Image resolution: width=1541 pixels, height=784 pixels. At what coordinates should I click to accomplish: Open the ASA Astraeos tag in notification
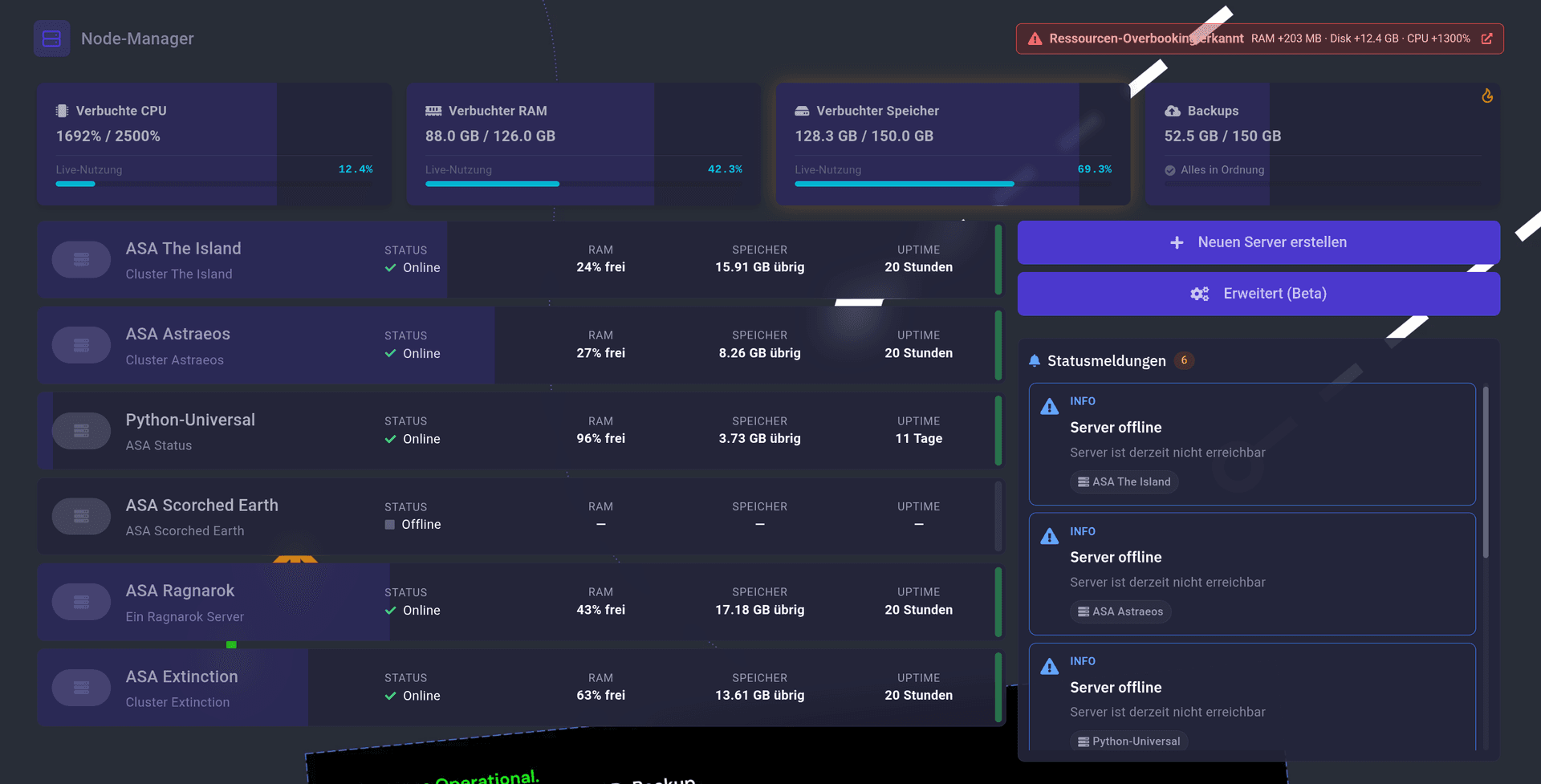pos(1120,612)
